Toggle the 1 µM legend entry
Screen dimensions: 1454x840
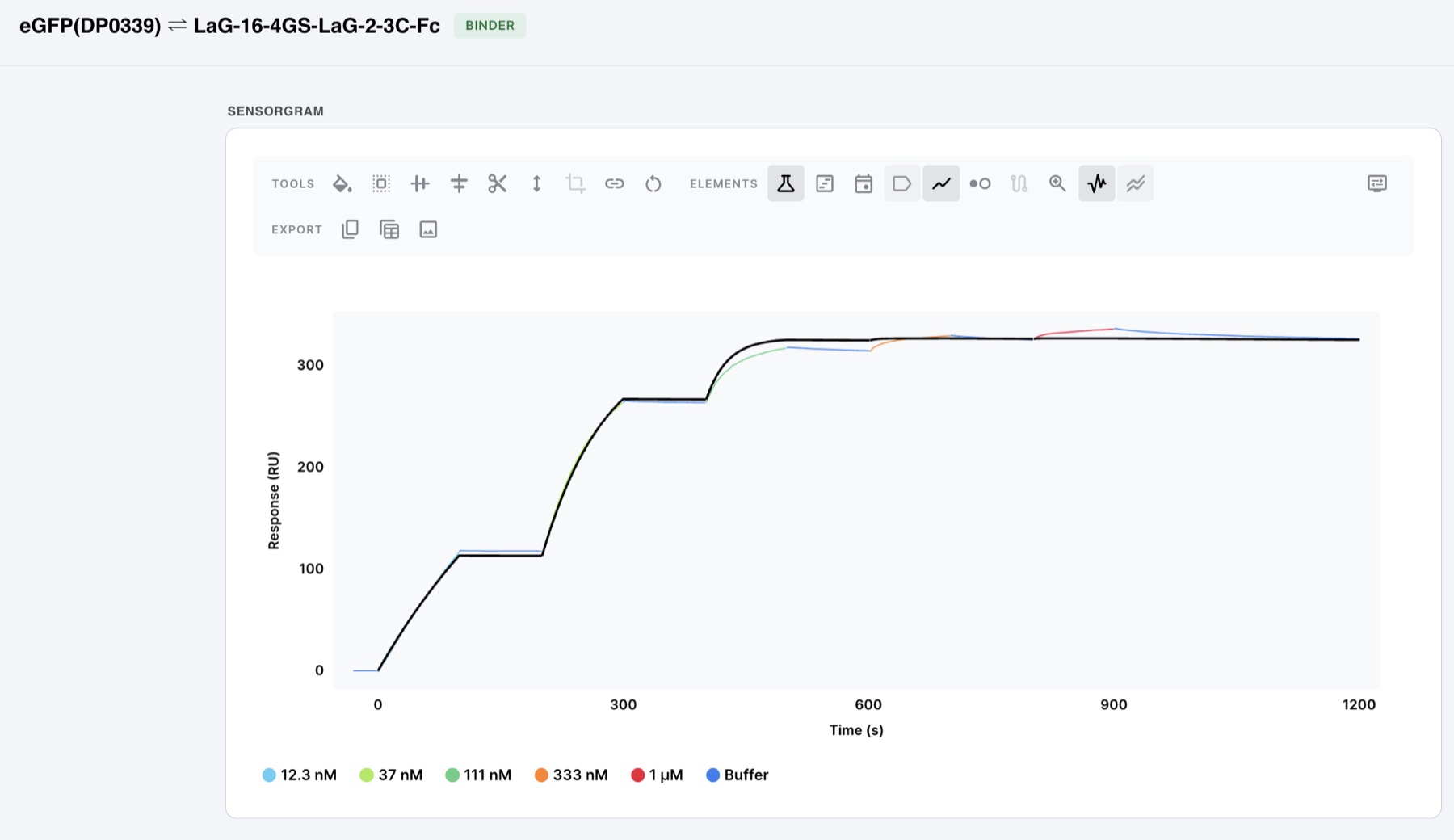(x=657, y=775)
